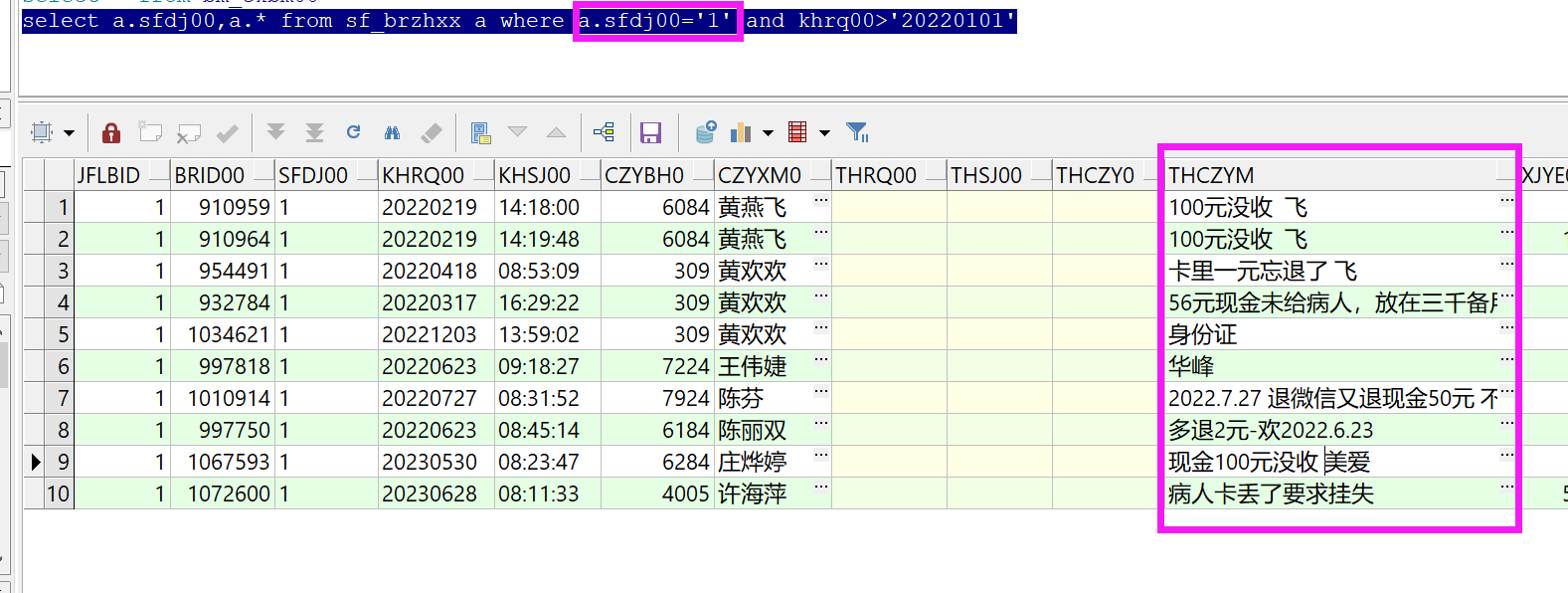1568x593 pixels.
Task: Open the red grid icon's dropdown arrow
Action: [824, 132]
